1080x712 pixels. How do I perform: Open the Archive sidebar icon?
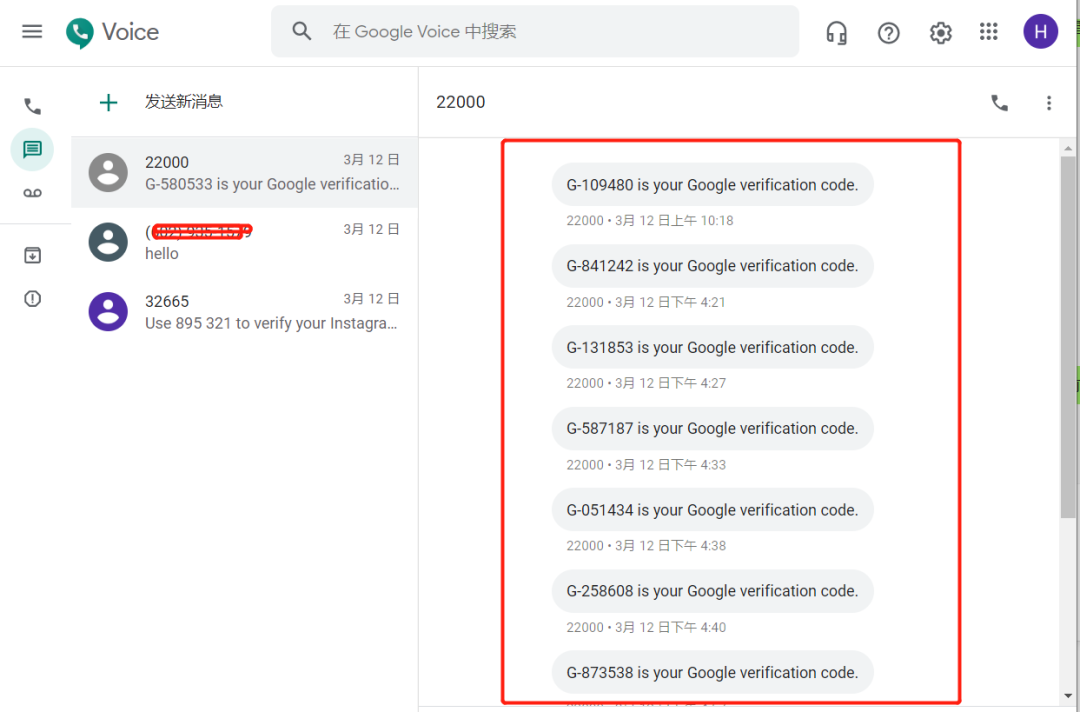(32, 256)
